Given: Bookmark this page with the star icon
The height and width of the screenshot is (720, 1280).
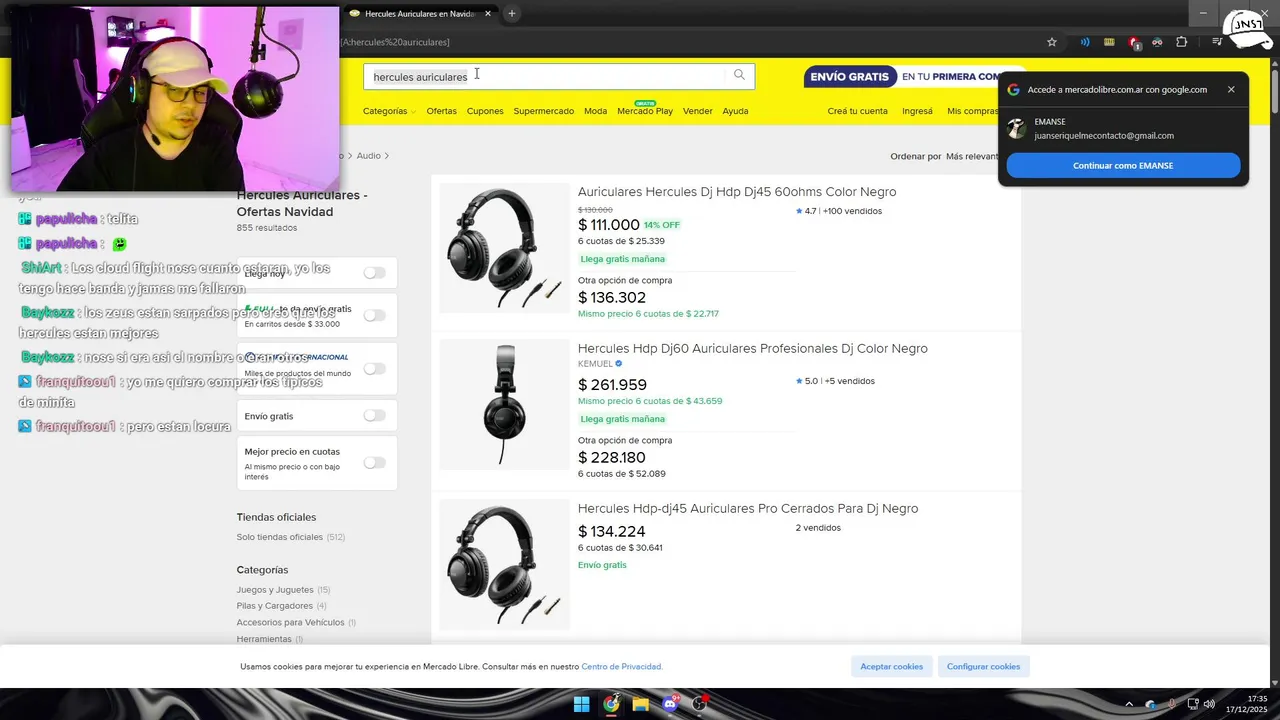Looking at the screenshot, I should click(1052, 42).
